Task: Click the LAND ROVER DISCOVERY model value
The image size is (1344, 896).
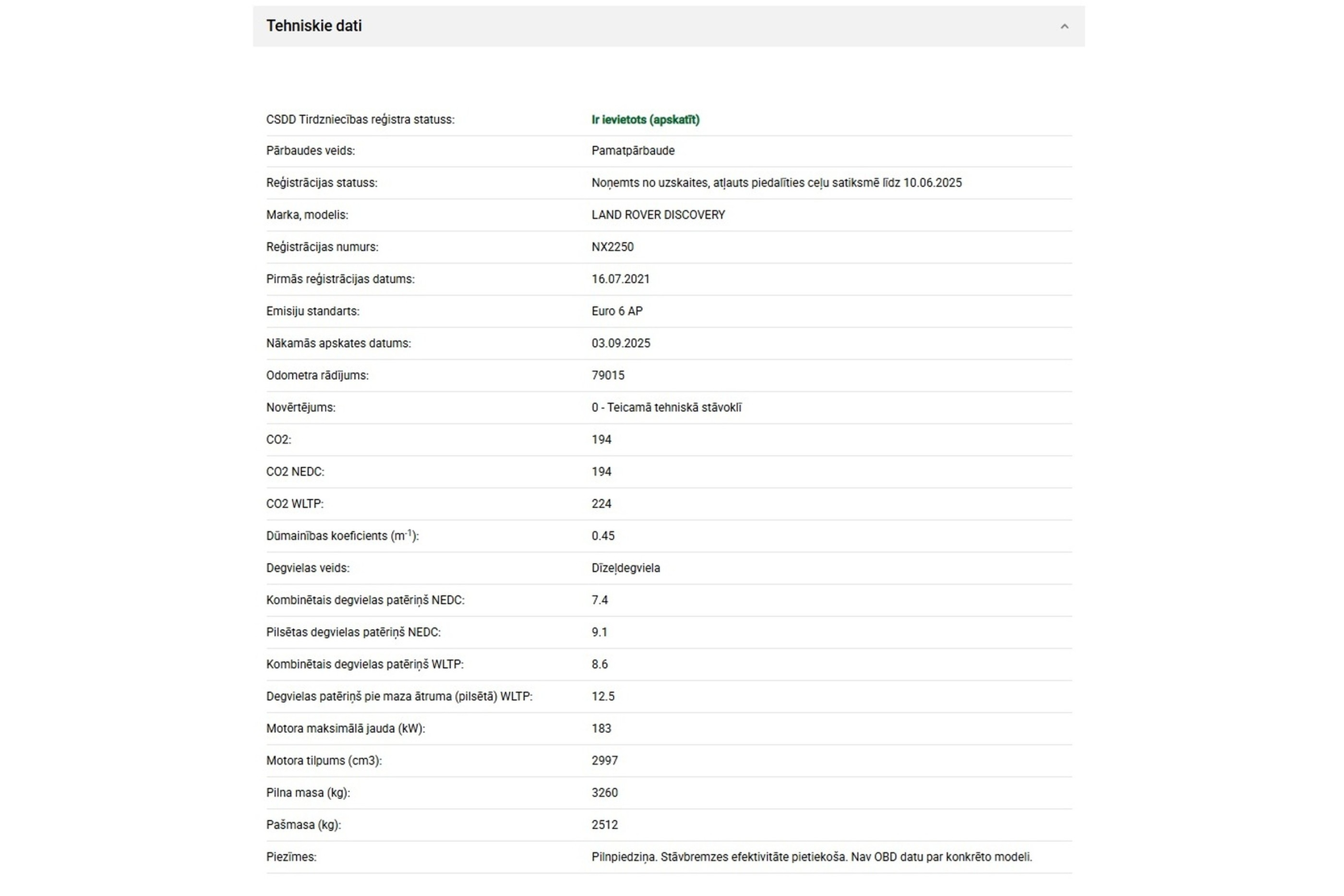Action: [x=658, y=215]
